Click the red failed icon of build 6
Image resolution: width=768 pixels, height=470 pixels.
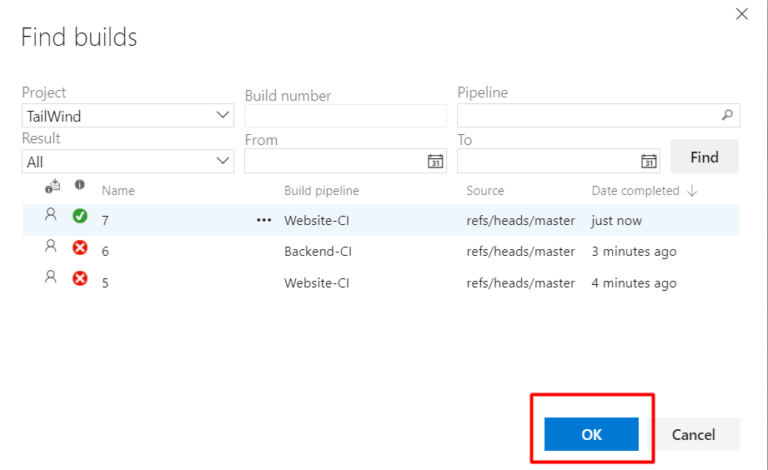(x=80, y=247)
